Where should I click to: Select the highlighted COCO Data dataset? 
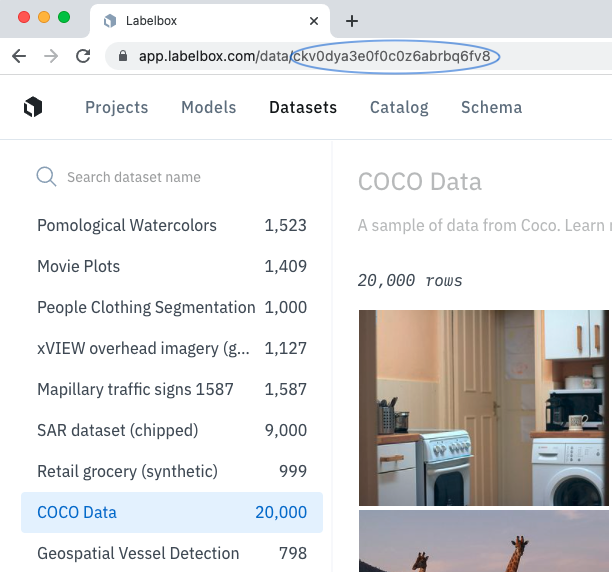pyautogui.click(x=172, y=512)
